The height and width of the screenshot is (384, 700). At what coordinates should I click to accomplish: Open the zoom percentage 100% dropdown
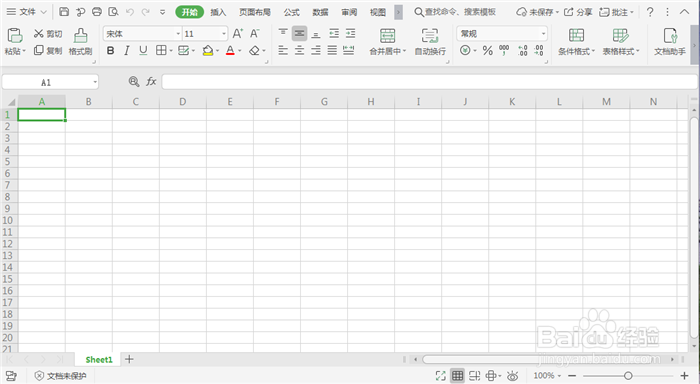click(547, 376)
